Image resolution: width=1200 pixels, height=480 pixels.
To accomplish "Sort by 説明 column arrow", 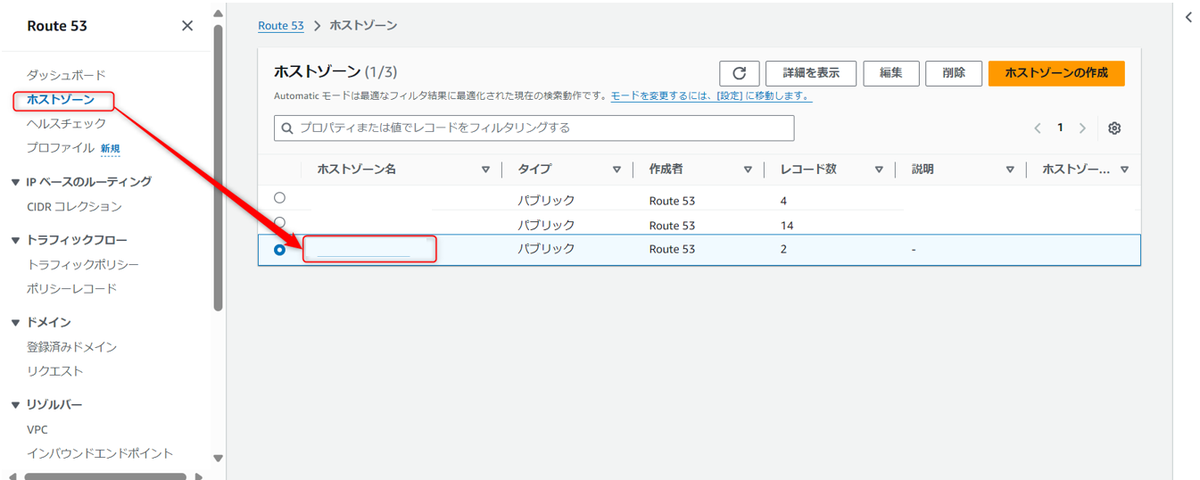I will 1010,170.
